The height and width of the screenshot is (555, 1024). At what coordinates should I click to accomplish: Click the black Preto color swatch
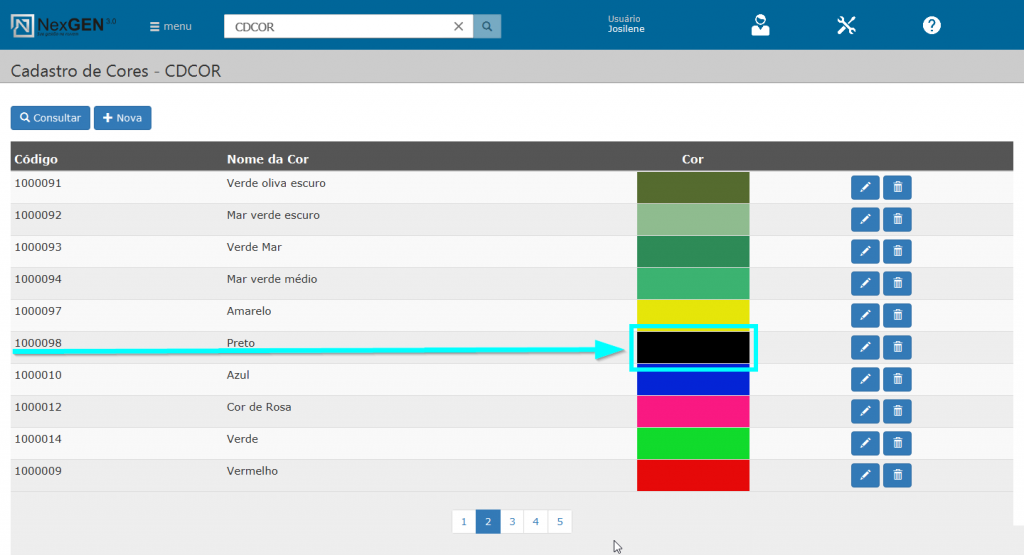tap(693, 347)
